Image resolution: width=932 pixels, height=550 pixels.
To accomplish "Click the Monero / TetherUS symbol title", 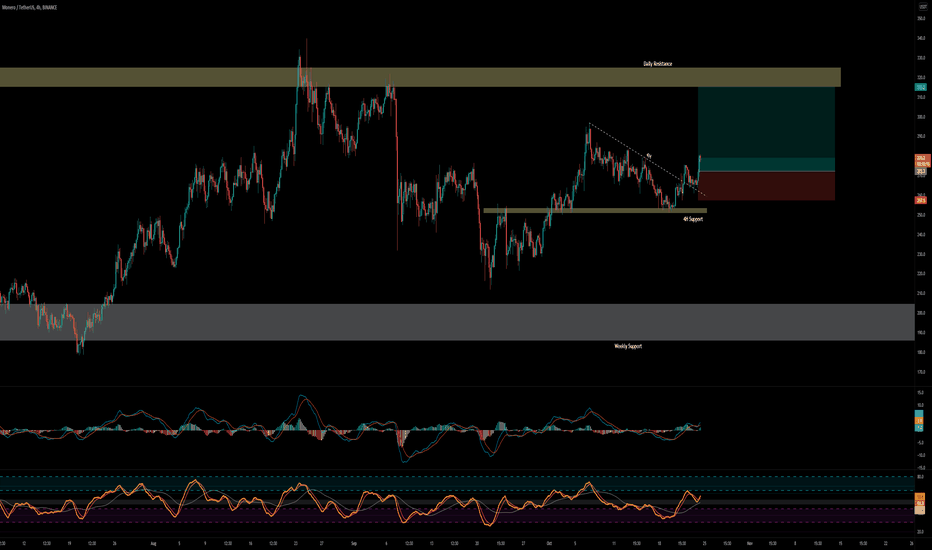I will [x=30, y=7].
